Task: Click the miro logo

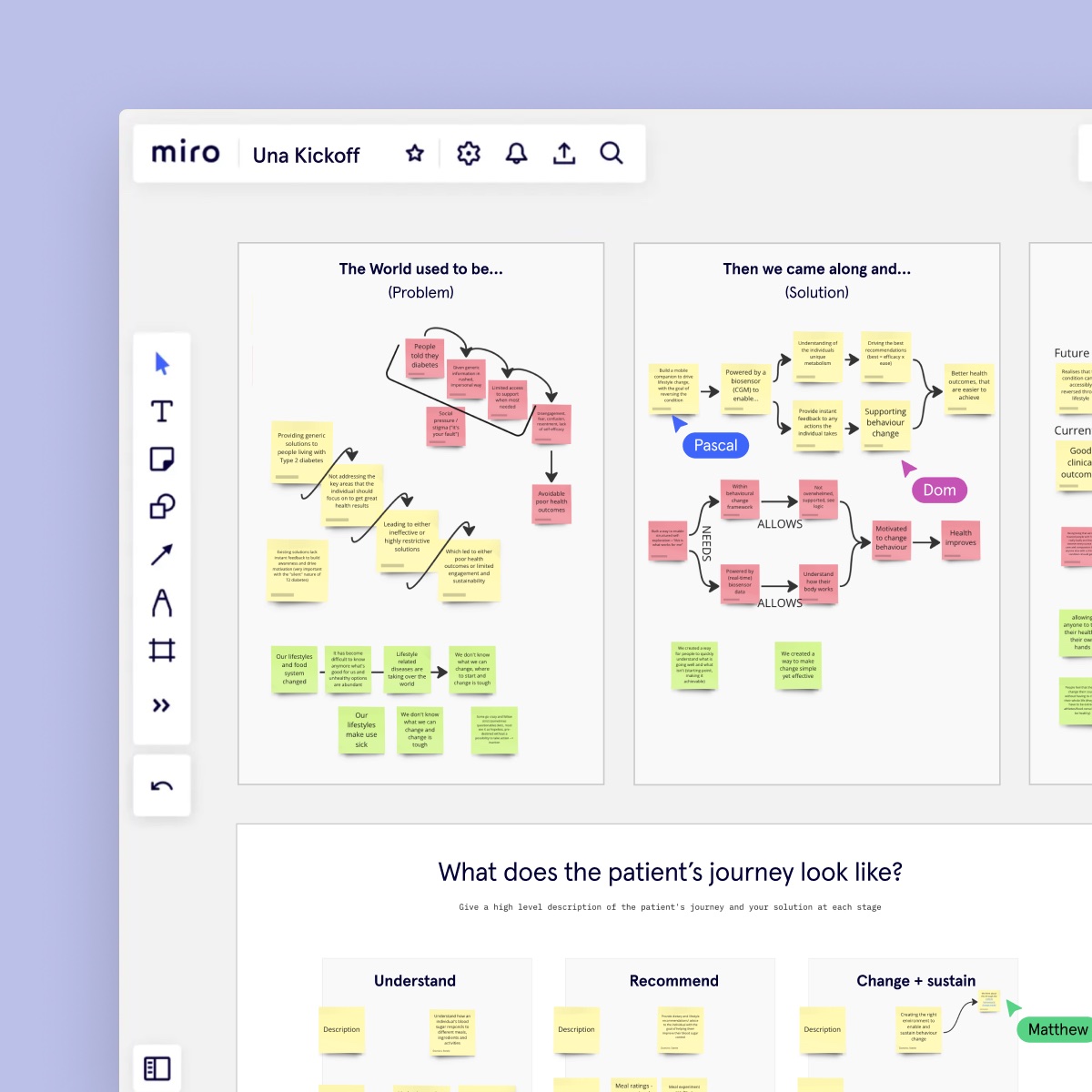Action: click(186, 154)
